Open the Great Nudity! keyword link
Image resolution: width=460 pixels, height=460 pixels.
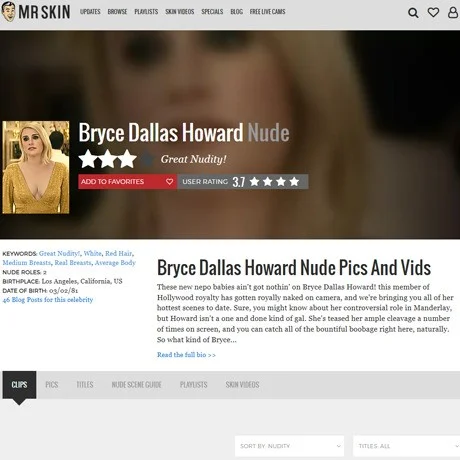click(59, 253)
